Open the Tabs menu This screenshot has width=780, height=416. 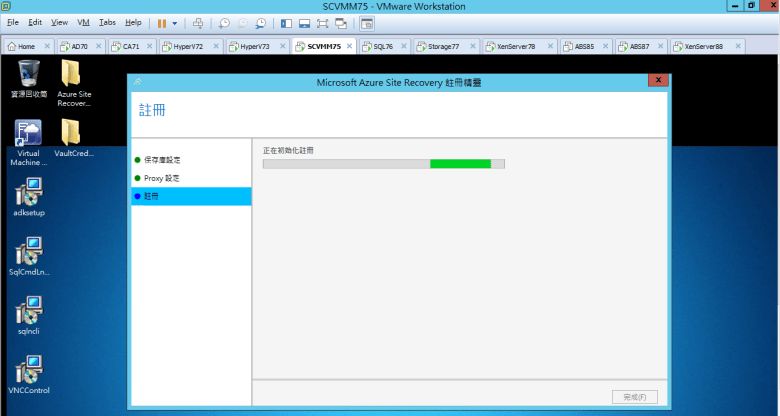(x=107, y=22)
